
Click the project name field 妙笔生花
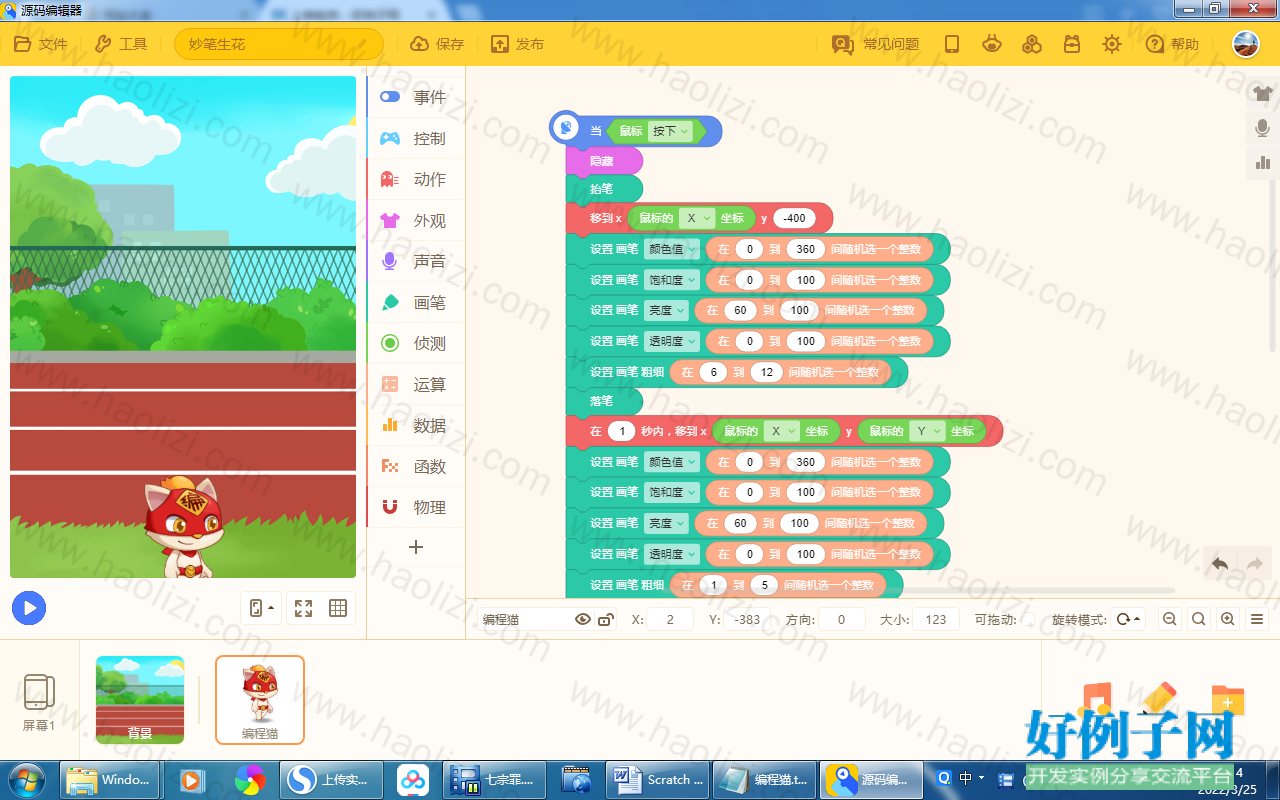pos(279,44)
